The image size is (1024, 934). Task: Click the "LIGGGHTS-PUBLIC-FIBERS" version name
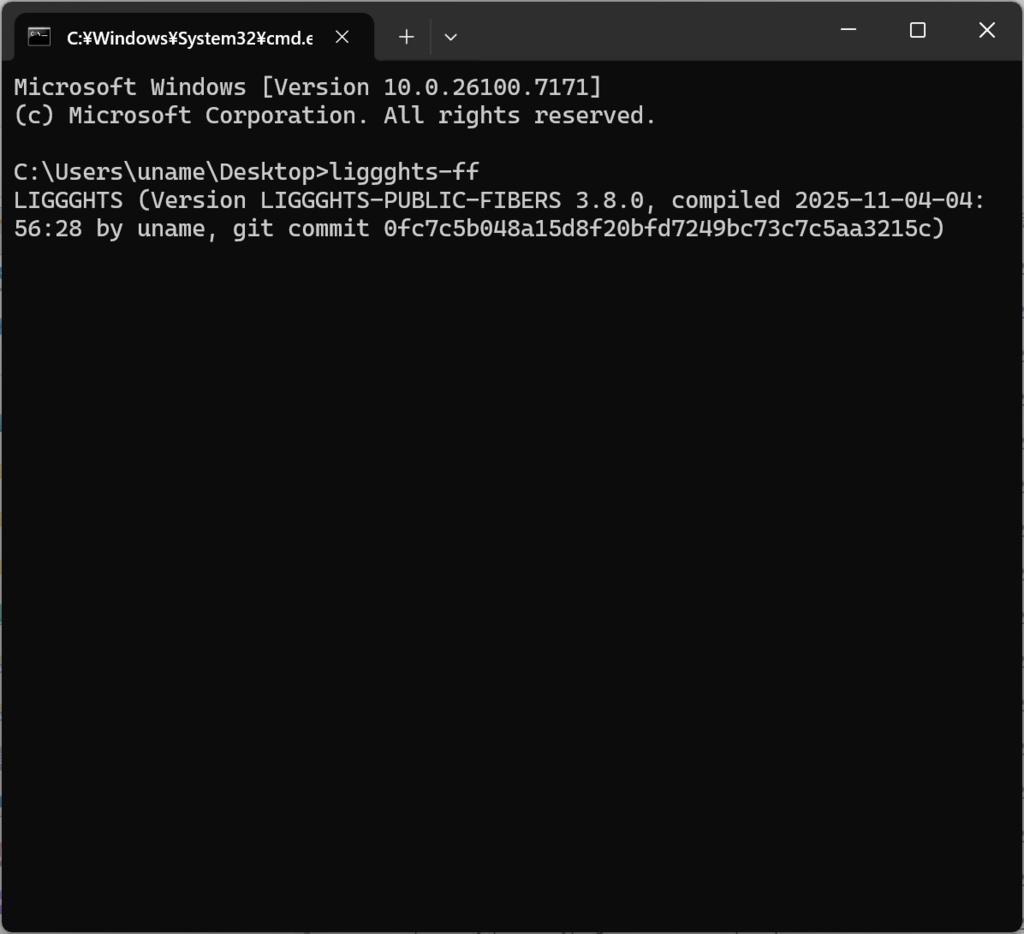410,200
